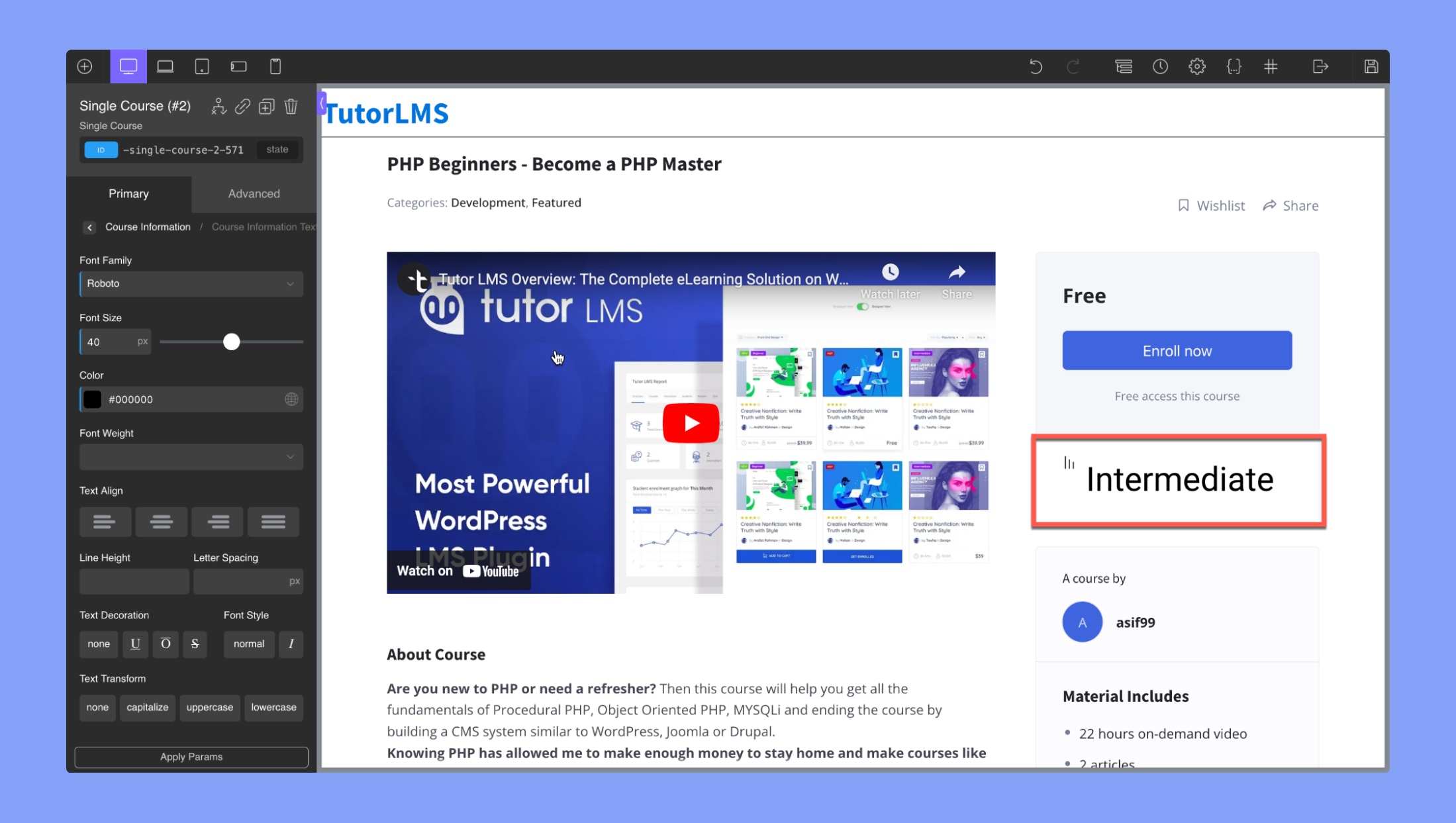
Task: Click the Line Height input field
Action: 134,581
